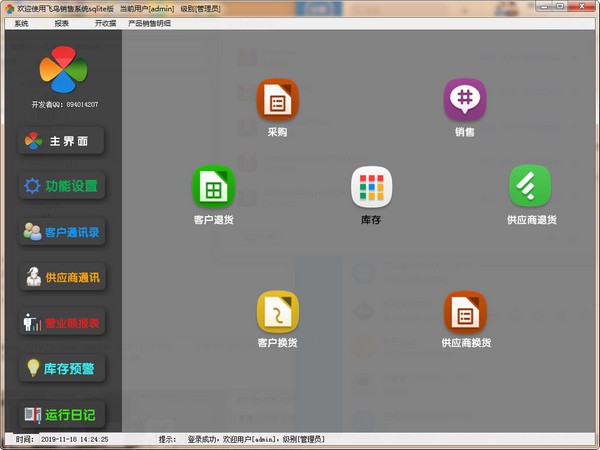
Task: Click the application icon in title bar
Action: pyautogui.click(x=10, y=8)
